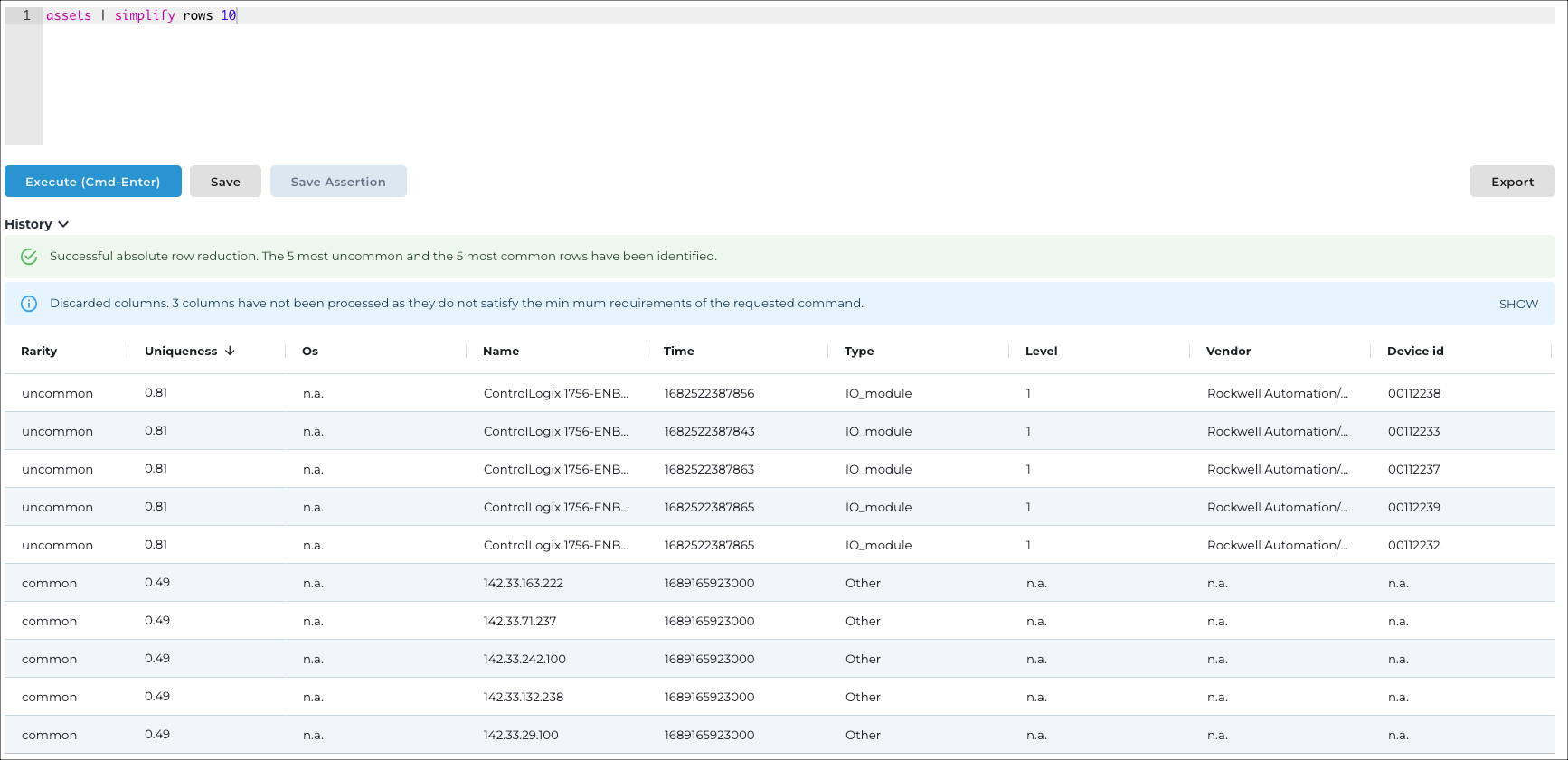Sort by Uniqueness column header
Image resolution: width=1568 pixels, height=760 pixels.
[x=181, y=351]
